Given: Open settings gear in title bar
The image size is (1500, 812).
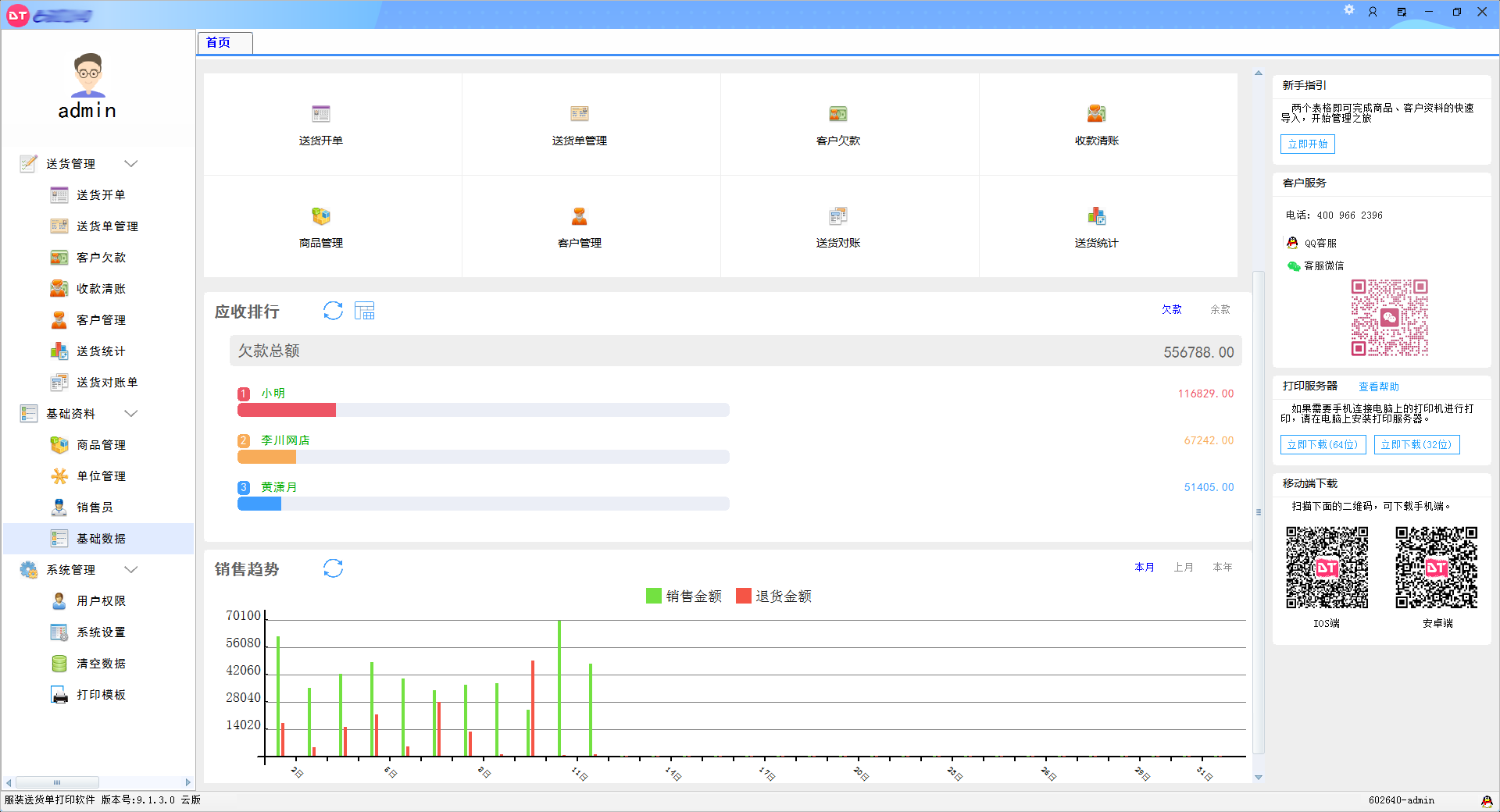Looking at the screenshot, I should (1349, 10).
